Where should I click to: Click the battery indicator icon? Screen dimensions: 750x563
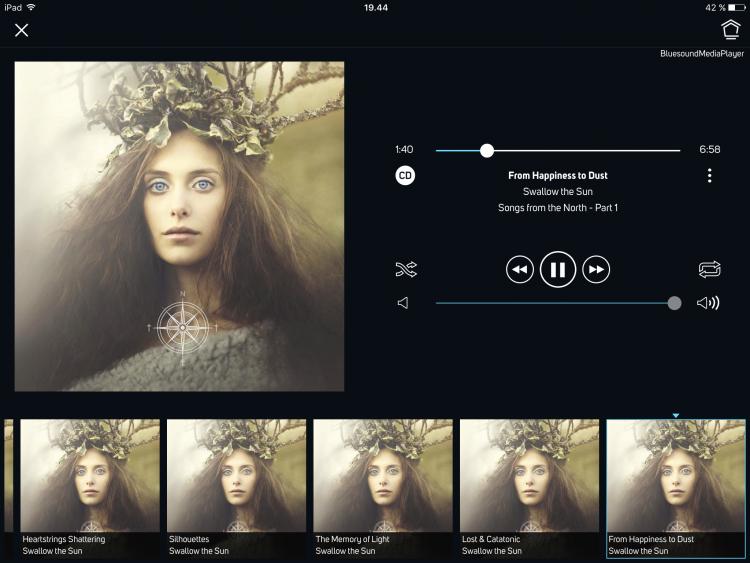click(737, 8)
